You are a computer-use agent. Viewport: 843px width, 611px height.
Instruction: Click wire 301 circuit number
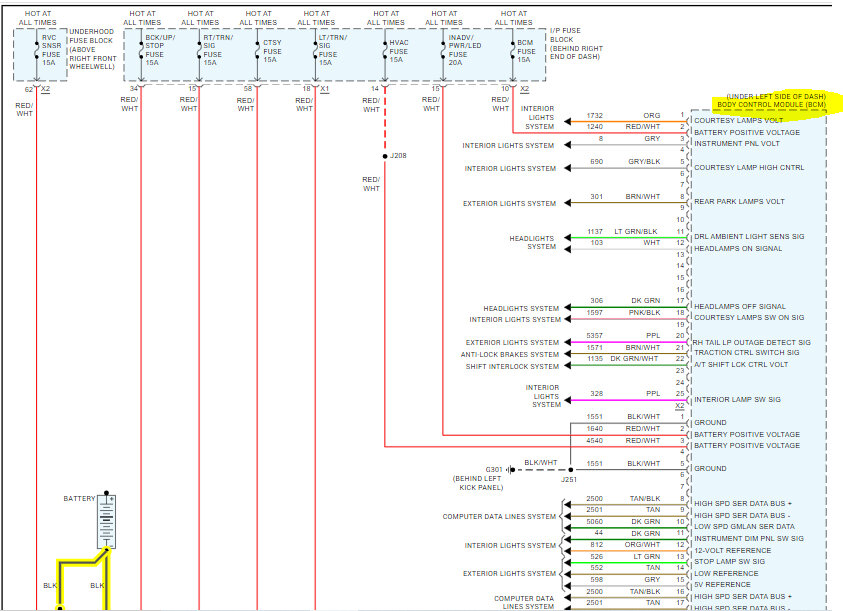(x=596, y=196)
